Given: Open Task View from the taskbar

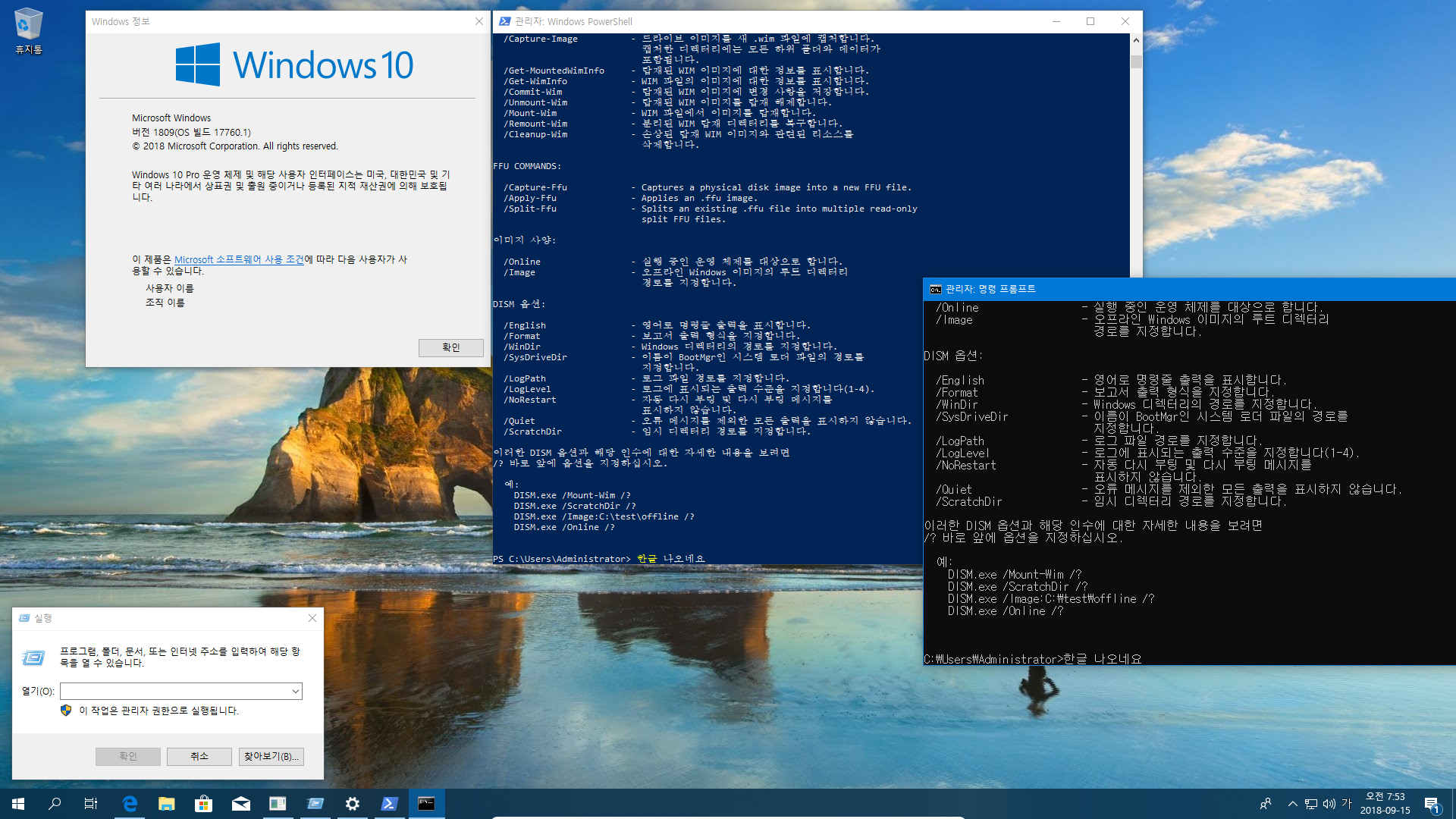Looking at the screenshot, I should coord(91,804).
